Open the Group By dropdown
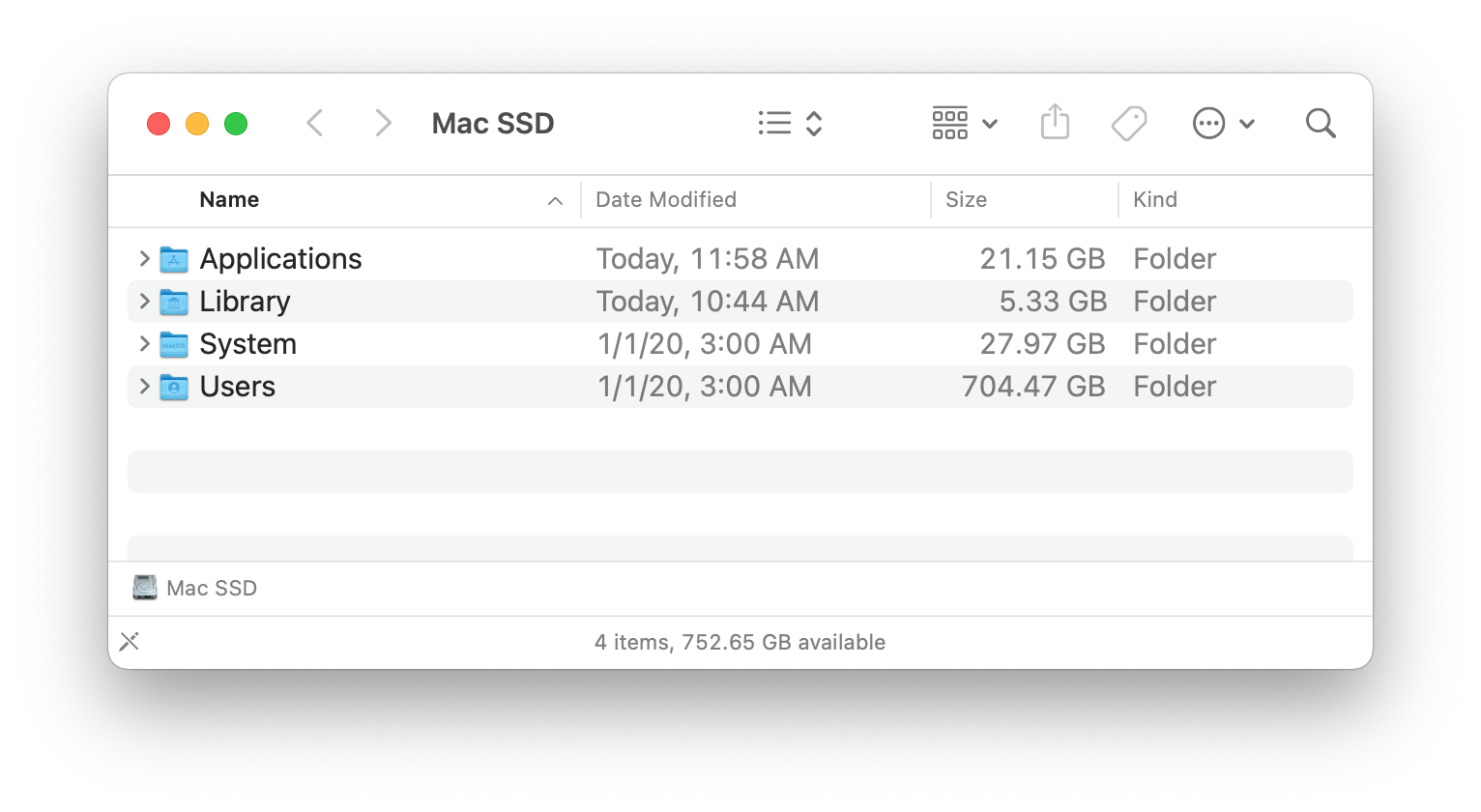The width and height of the screenshot is (1481, 812). [964, 123]
